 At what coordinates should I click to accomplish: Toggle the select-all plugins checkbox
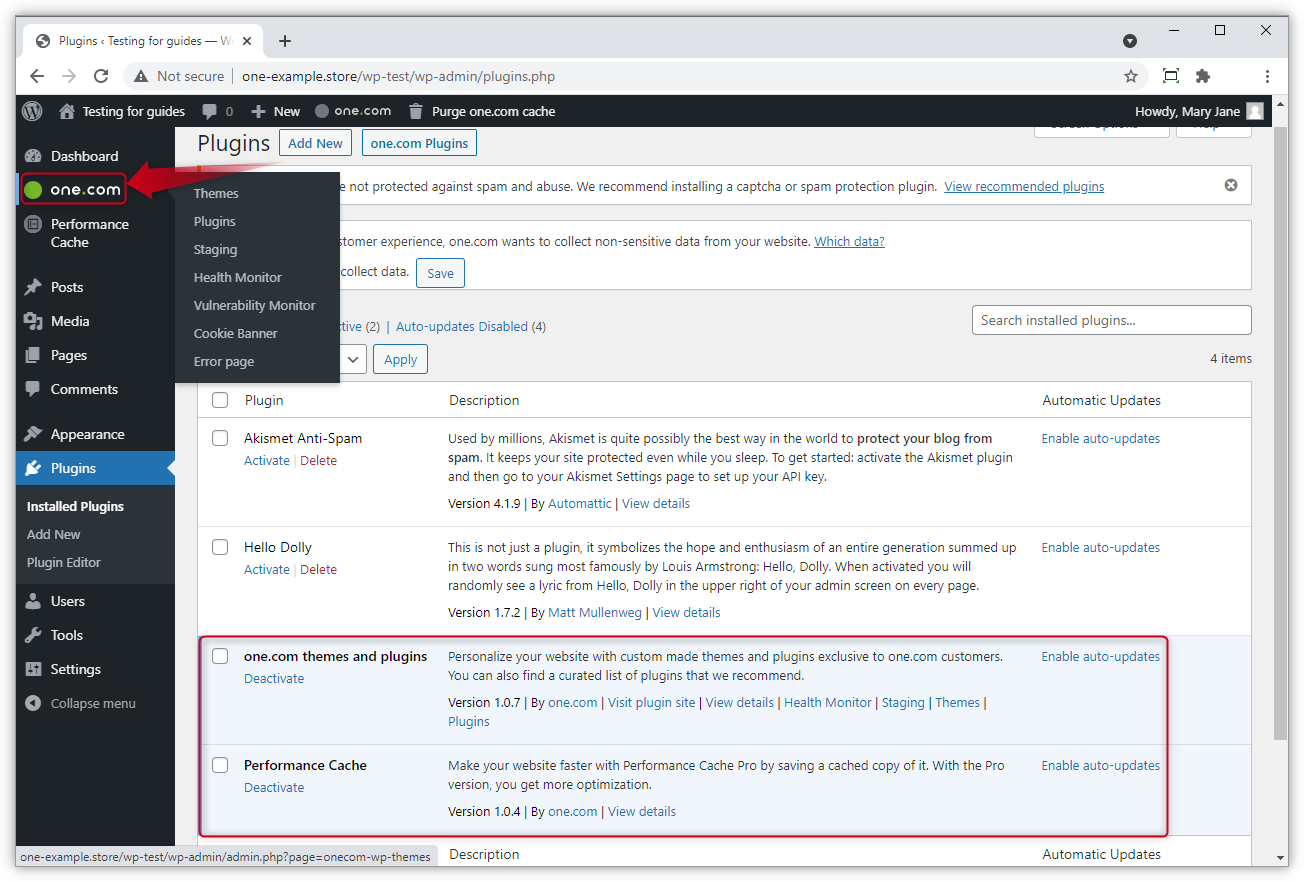pos(220,399)
